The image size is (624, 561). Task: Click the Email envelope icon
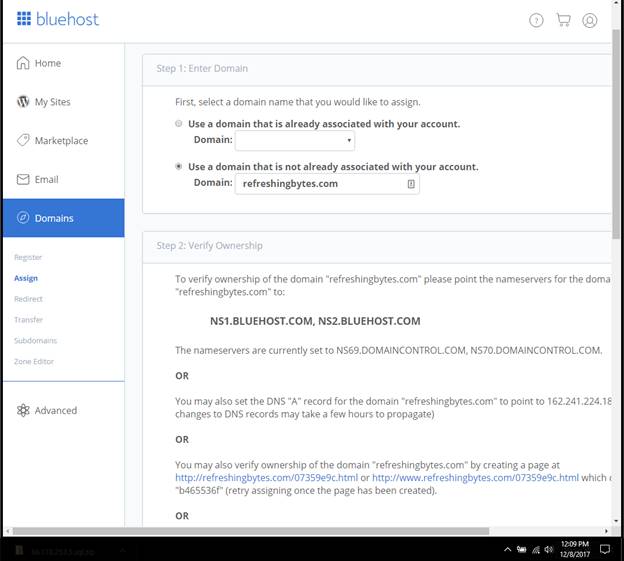[x=23, y=179]
